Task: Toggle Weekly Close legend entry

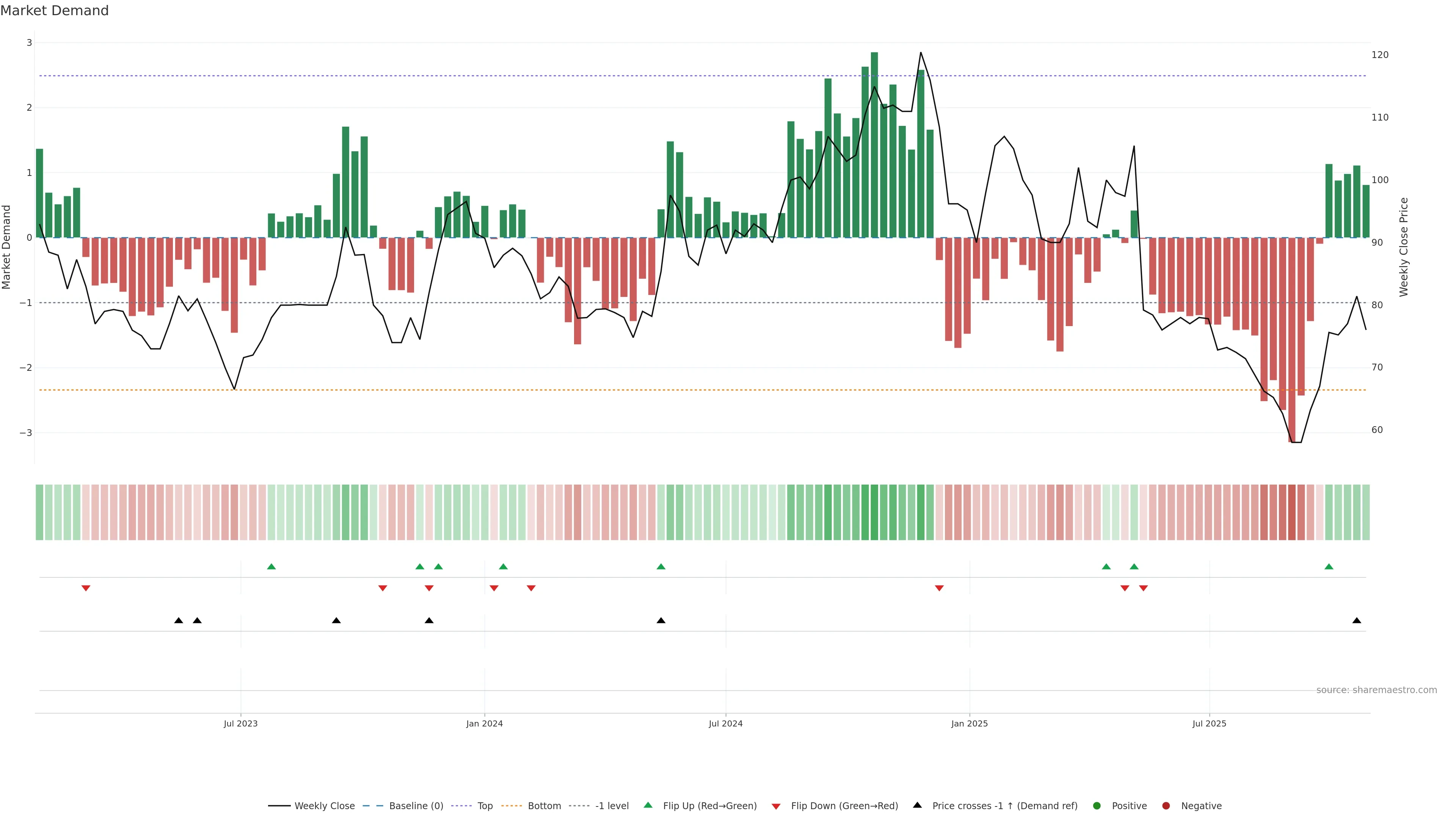Action: 324,806
